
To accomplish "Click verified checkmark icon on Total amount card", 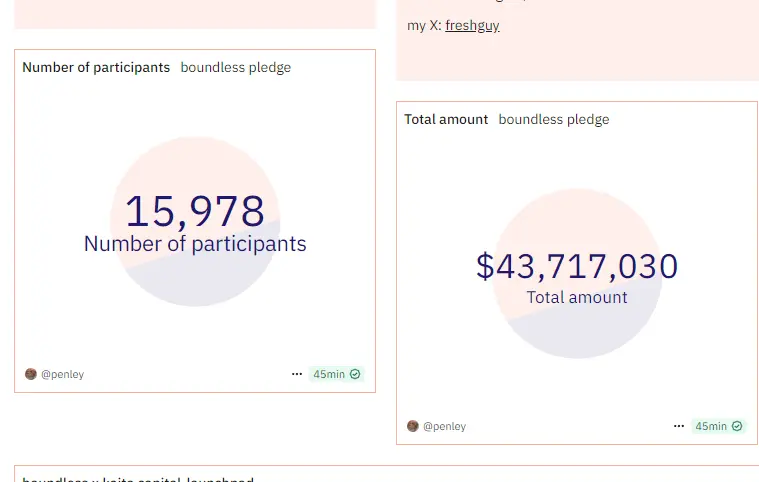I will coord(737,426).
